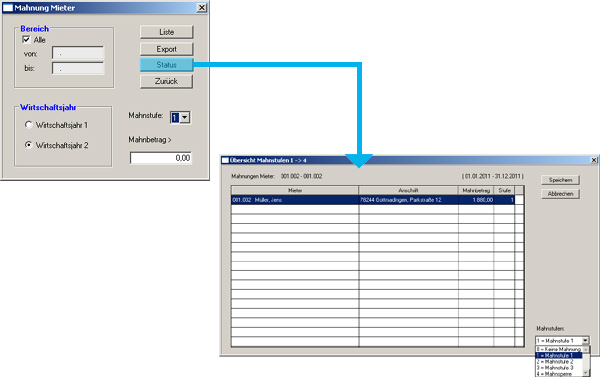Choose '3 = Mahnstufe 3' from list

pyautogui.click(x=559, y=368)
